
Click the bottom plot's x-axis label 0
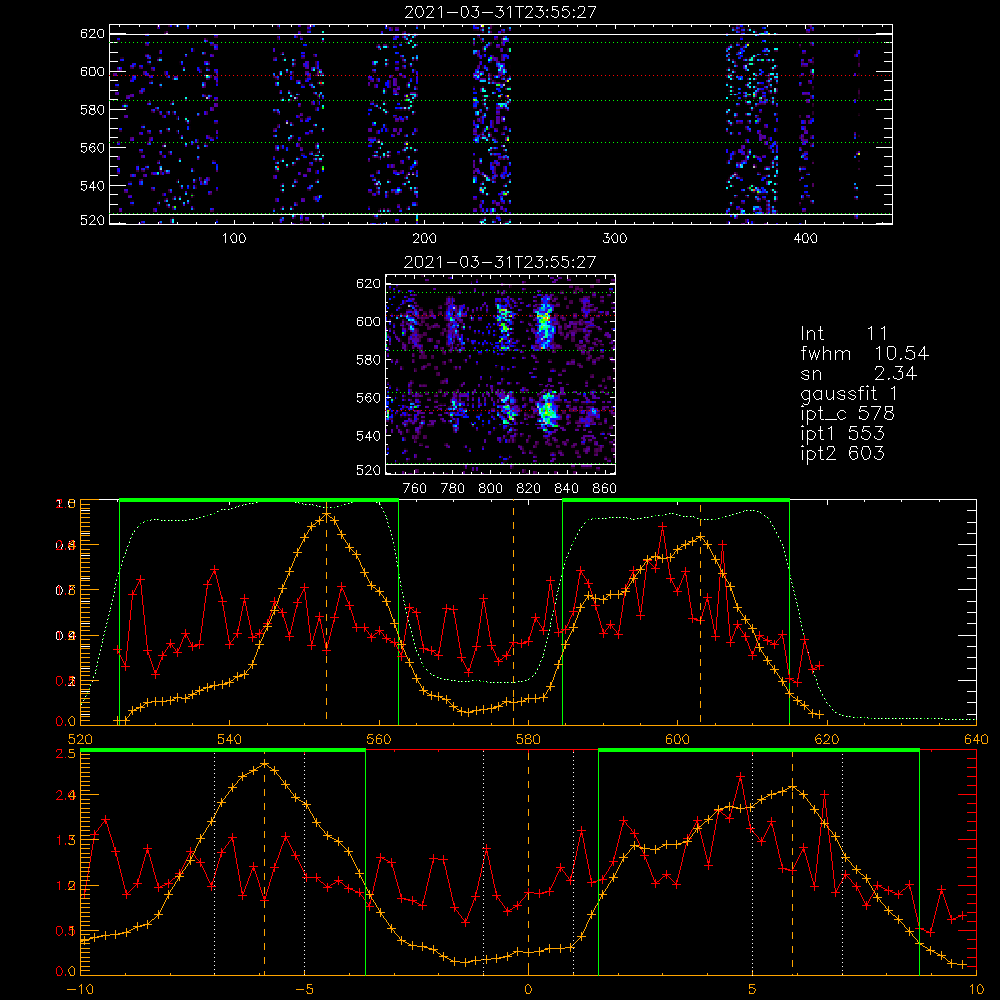tap(528, 990)
